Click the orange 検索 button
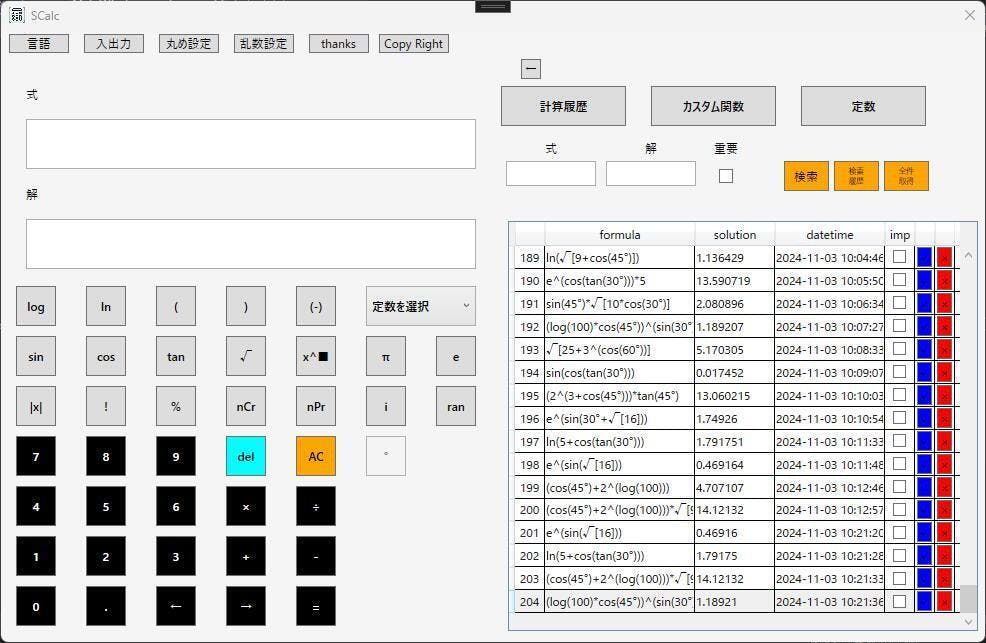The image size is (986, 643). click(x=806, y=176)
